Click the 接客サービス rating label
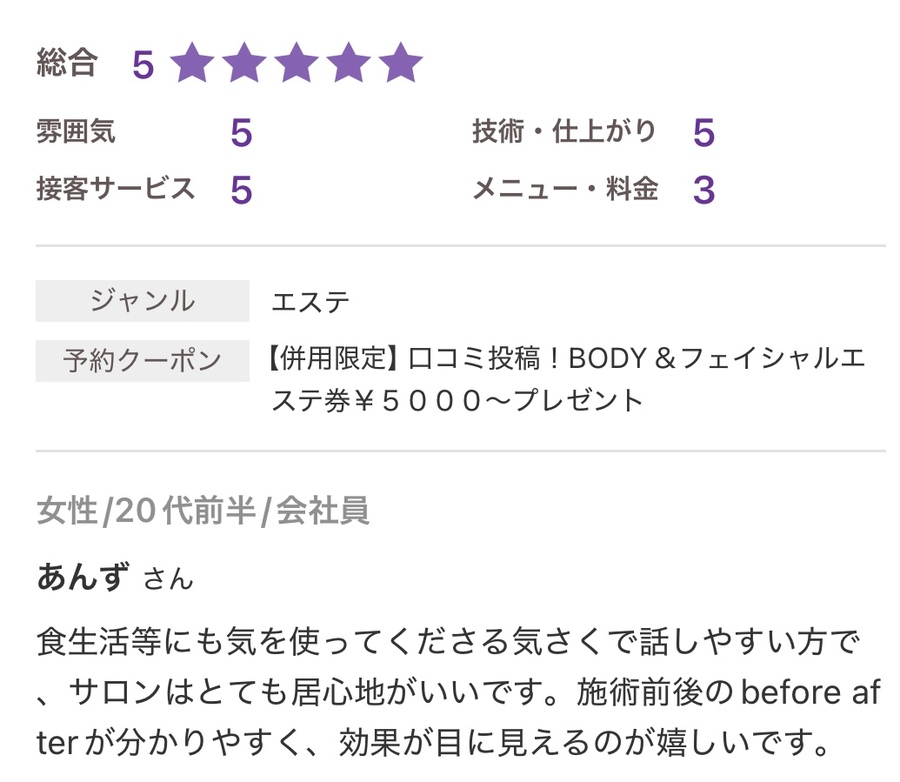Image resolution: width=900 pixels, height=782 pixels. click(x=116, y=189)
